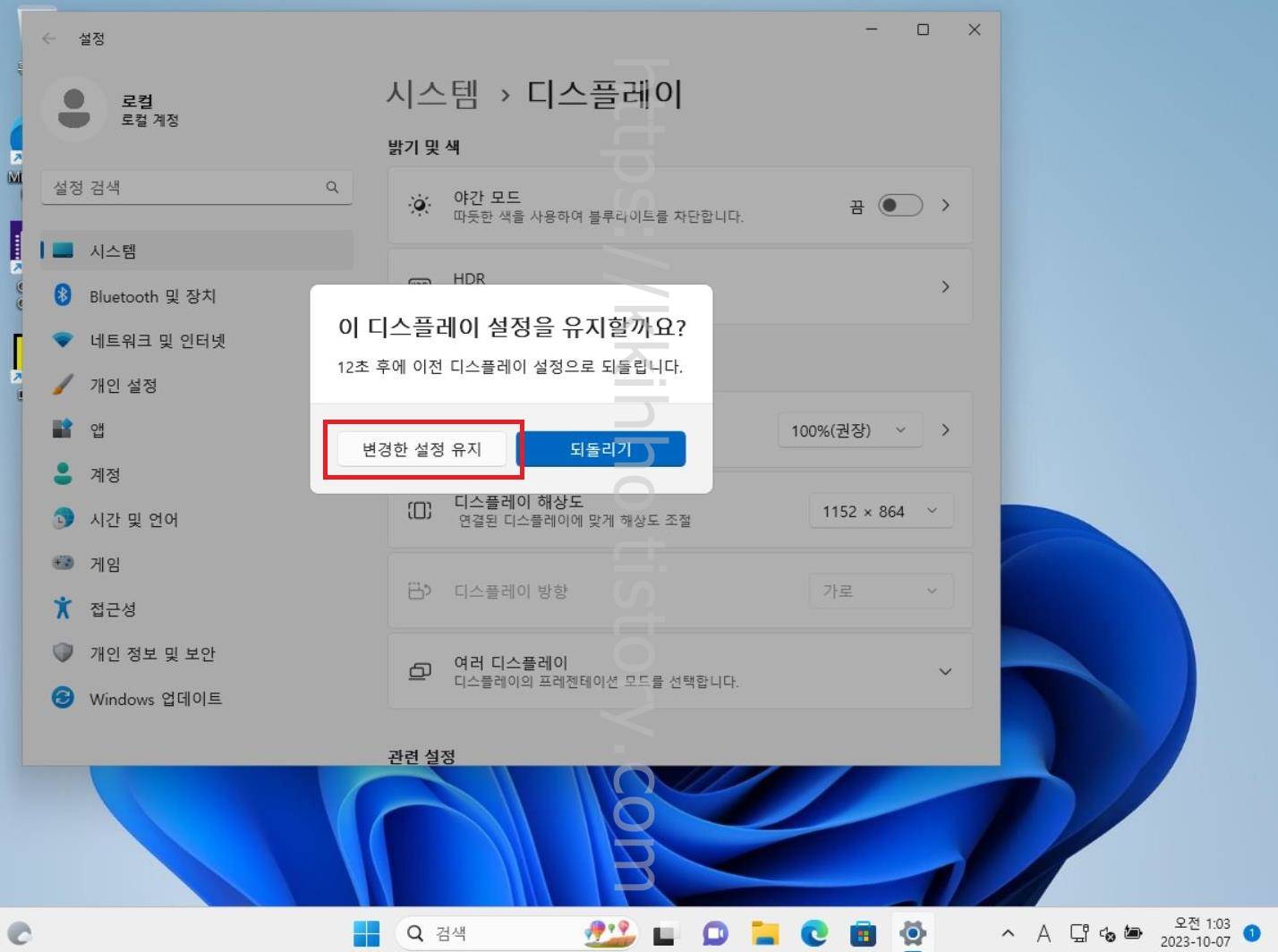
Task: Select 개인 설정 in sidebar
Action: pyautogui.click(x=197, y=385)
